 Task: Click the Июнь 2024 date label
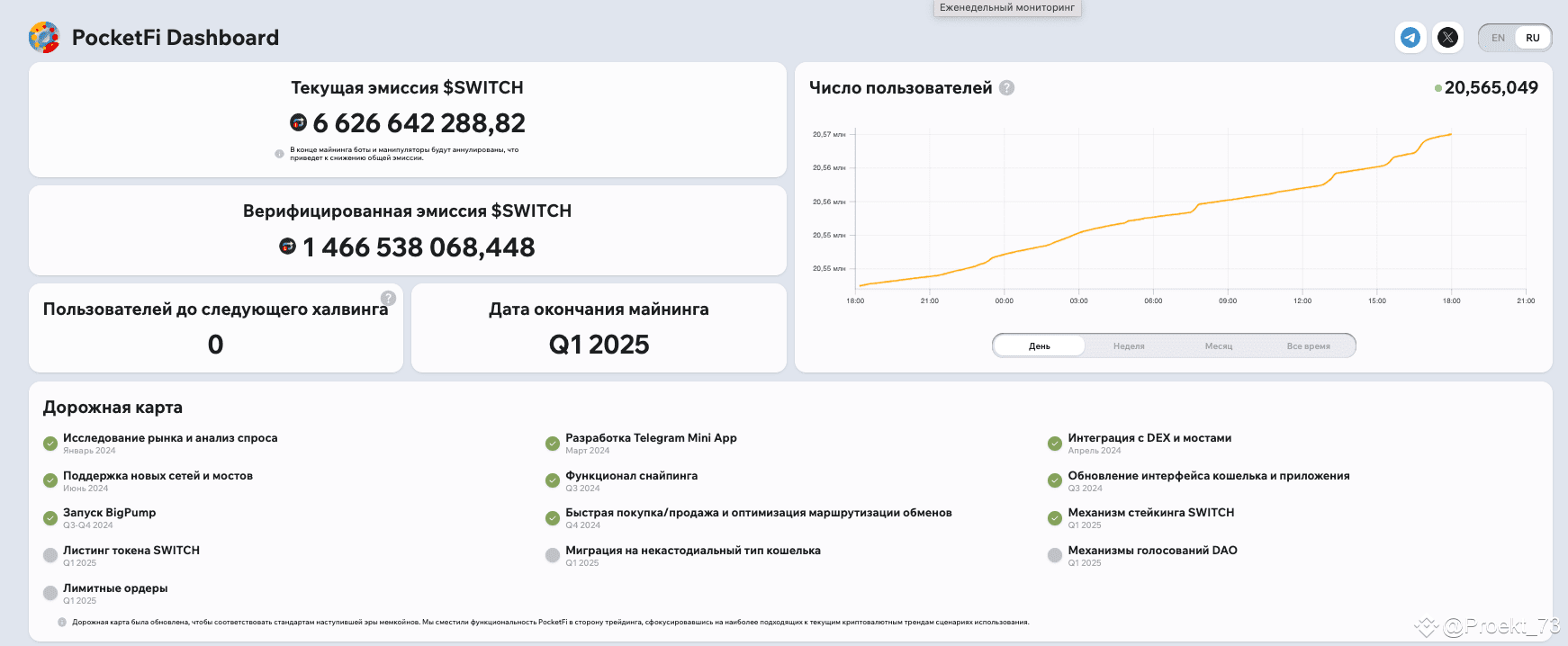click(x=86, y=489)
